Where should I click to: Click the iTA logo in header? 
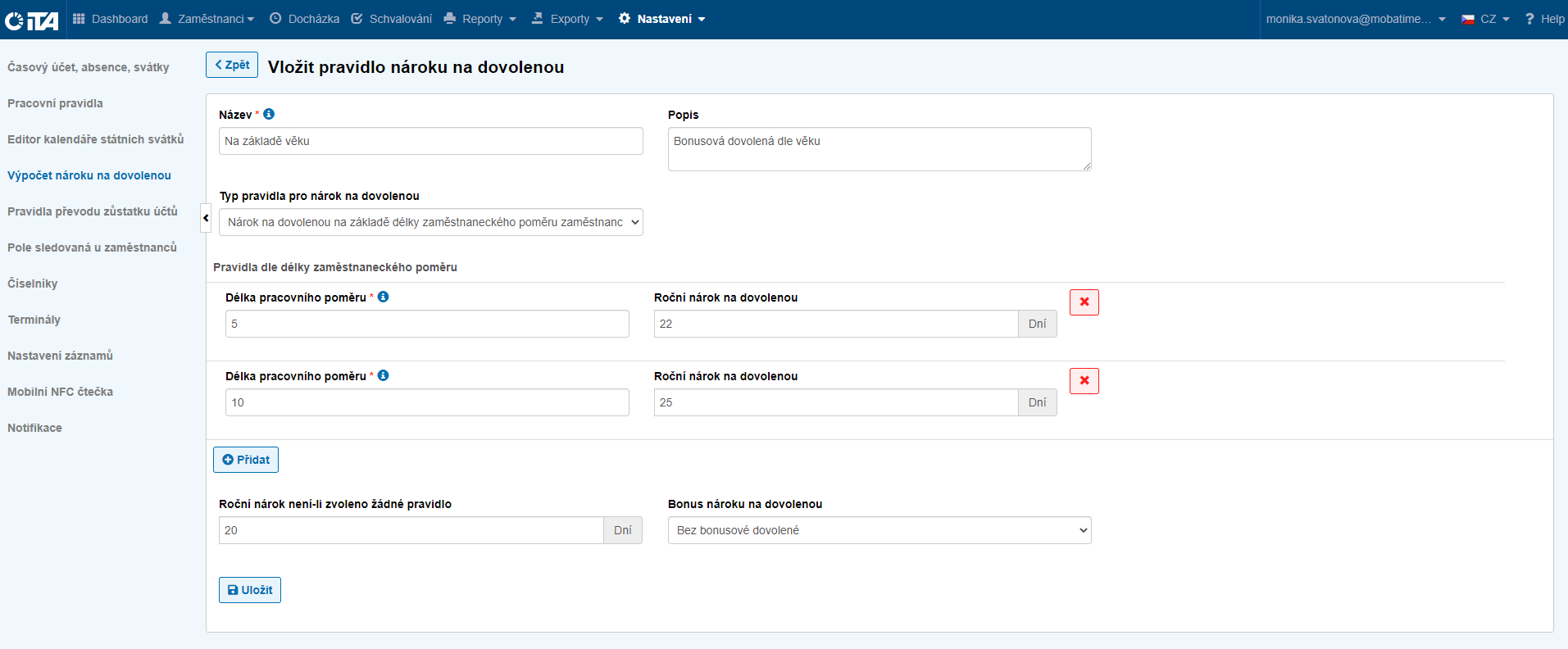point(31,20)
